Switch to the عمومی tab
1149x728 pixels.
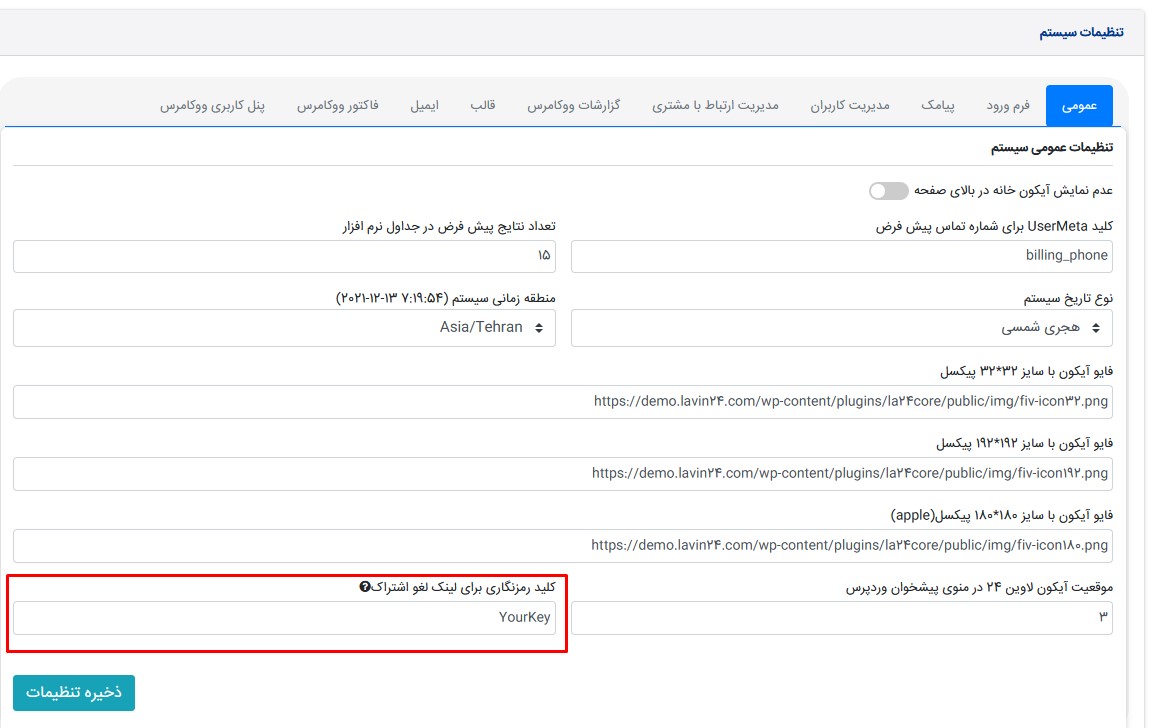point(1079,105)
